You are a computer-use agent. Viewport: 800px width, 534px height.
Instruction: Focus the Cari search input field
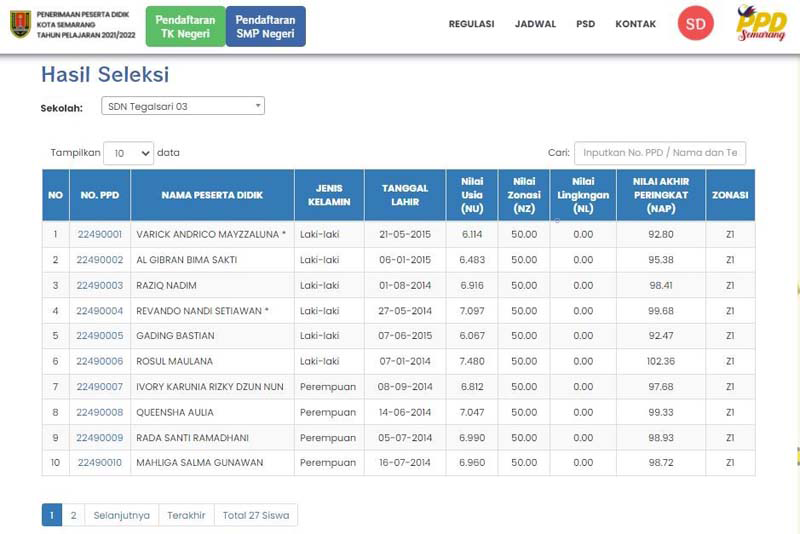tap(659, 153)
